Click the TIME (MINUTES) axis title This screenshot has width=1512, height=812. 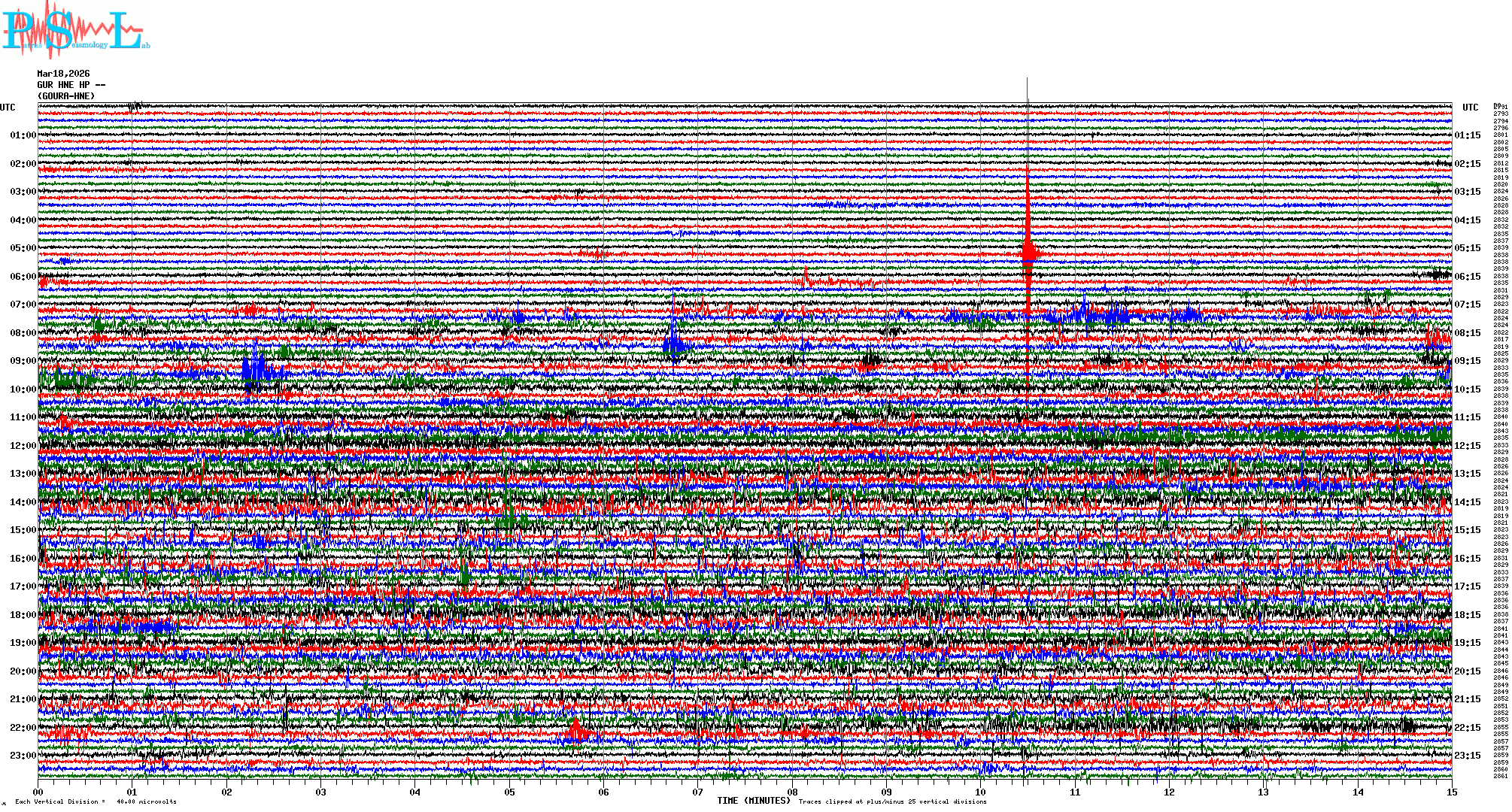pos(754,801)
